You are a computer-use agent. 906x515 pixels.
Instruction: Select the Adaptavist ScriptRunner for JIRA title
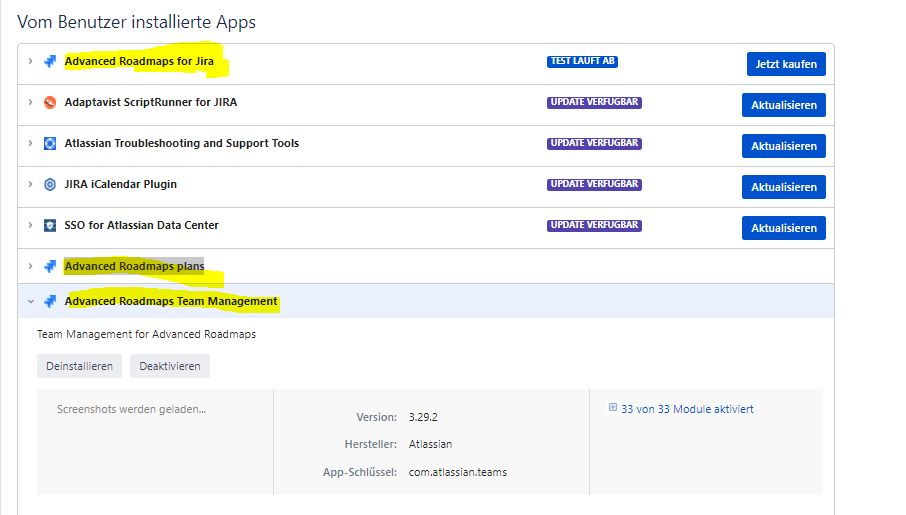(x=151, y=102)
